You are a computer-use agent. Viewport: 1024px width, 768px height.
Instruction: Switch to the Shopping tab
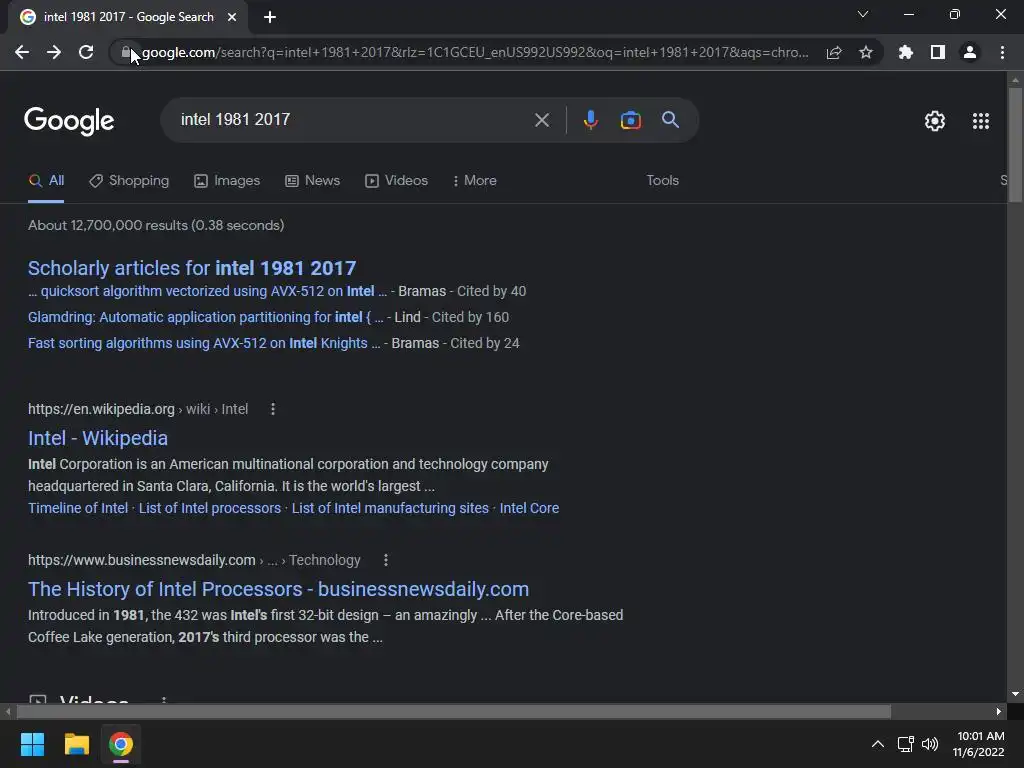pos(129,181)
